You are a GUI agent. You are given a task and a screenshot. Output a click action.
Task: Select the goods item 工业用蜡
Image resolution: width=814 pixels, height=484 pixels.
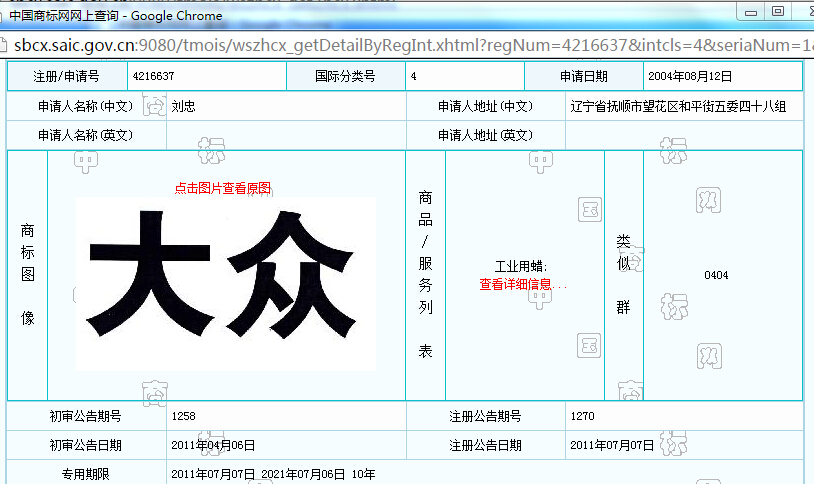pyautogui.click(x=521, y=267)
